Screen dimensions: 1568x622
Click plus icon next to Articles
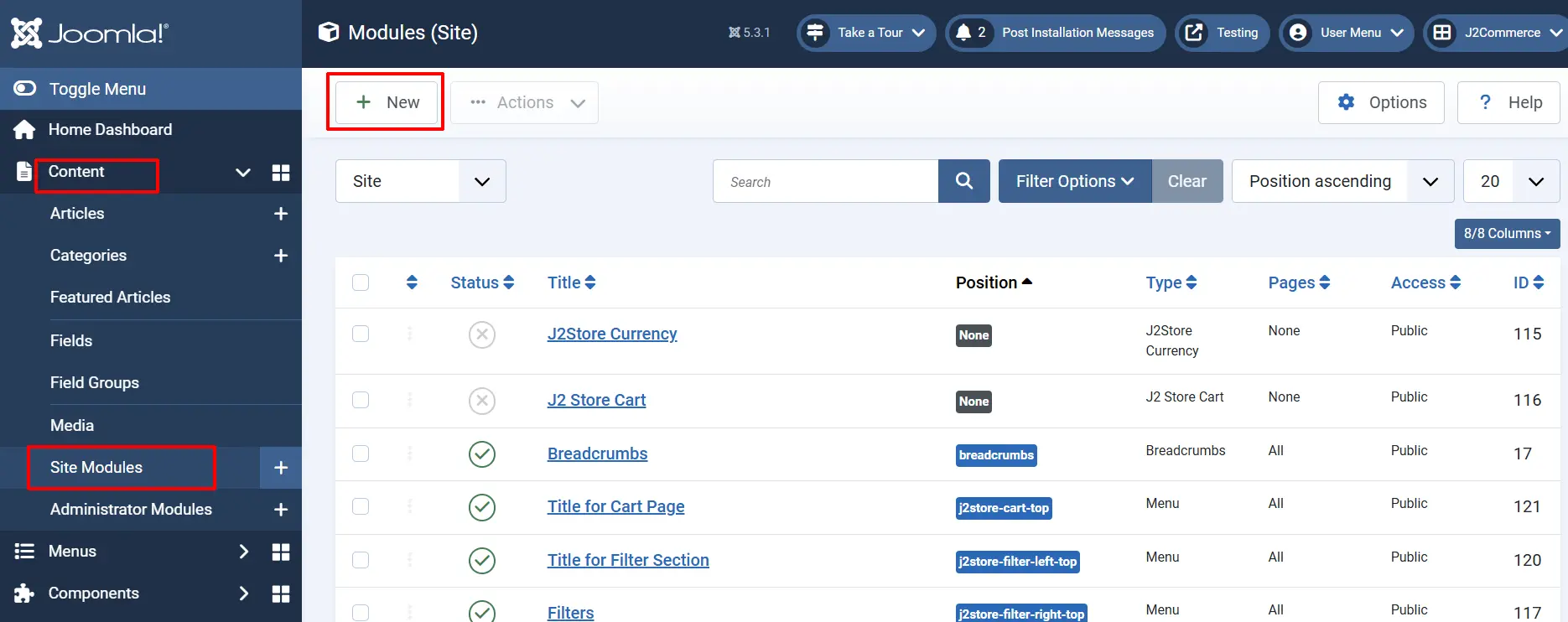click(x=281, y=214)
